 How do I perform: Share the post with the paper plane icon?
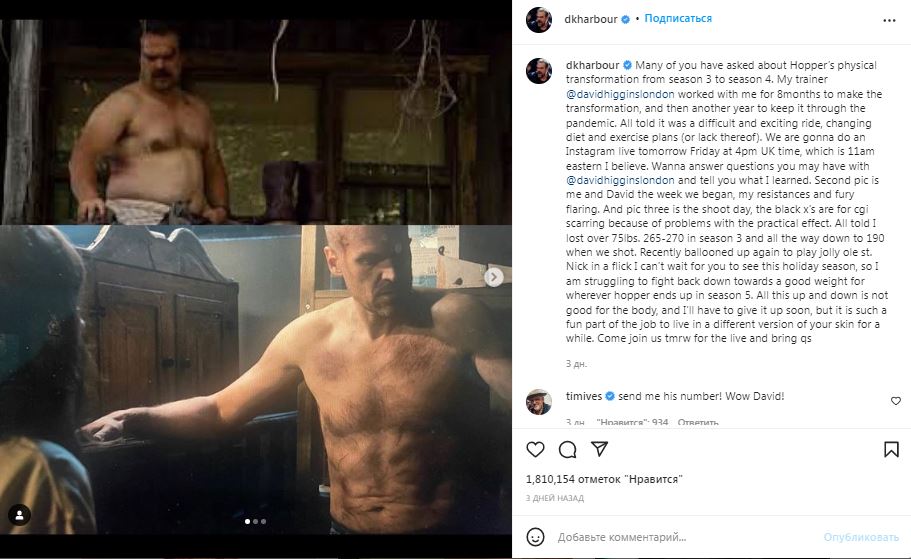coord(598,449)
